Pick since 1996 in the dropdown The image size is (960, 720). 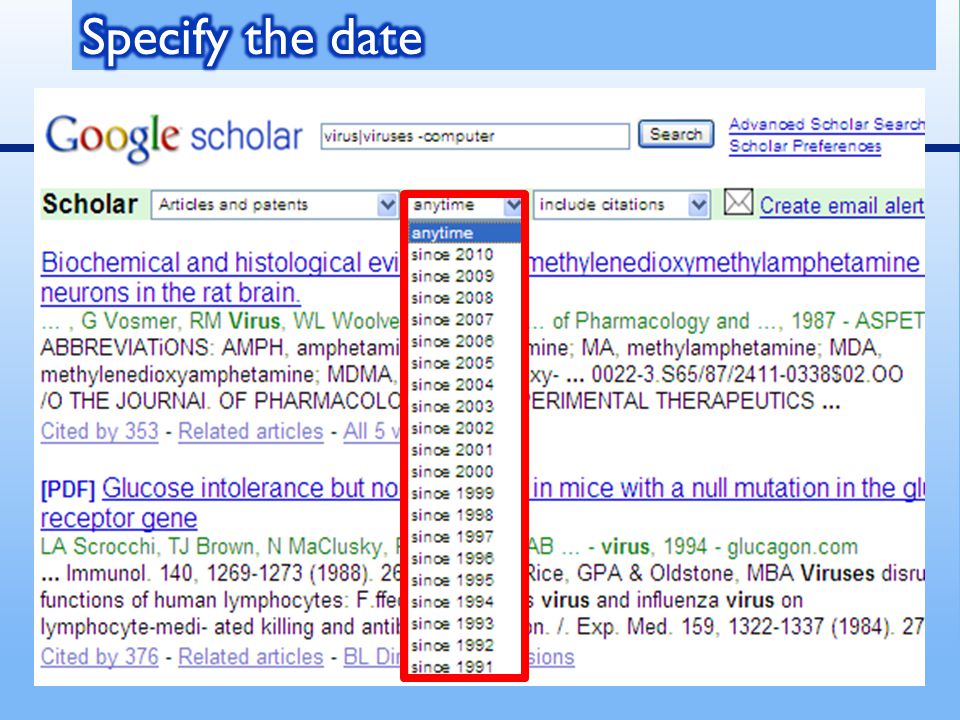coord(465,559)
